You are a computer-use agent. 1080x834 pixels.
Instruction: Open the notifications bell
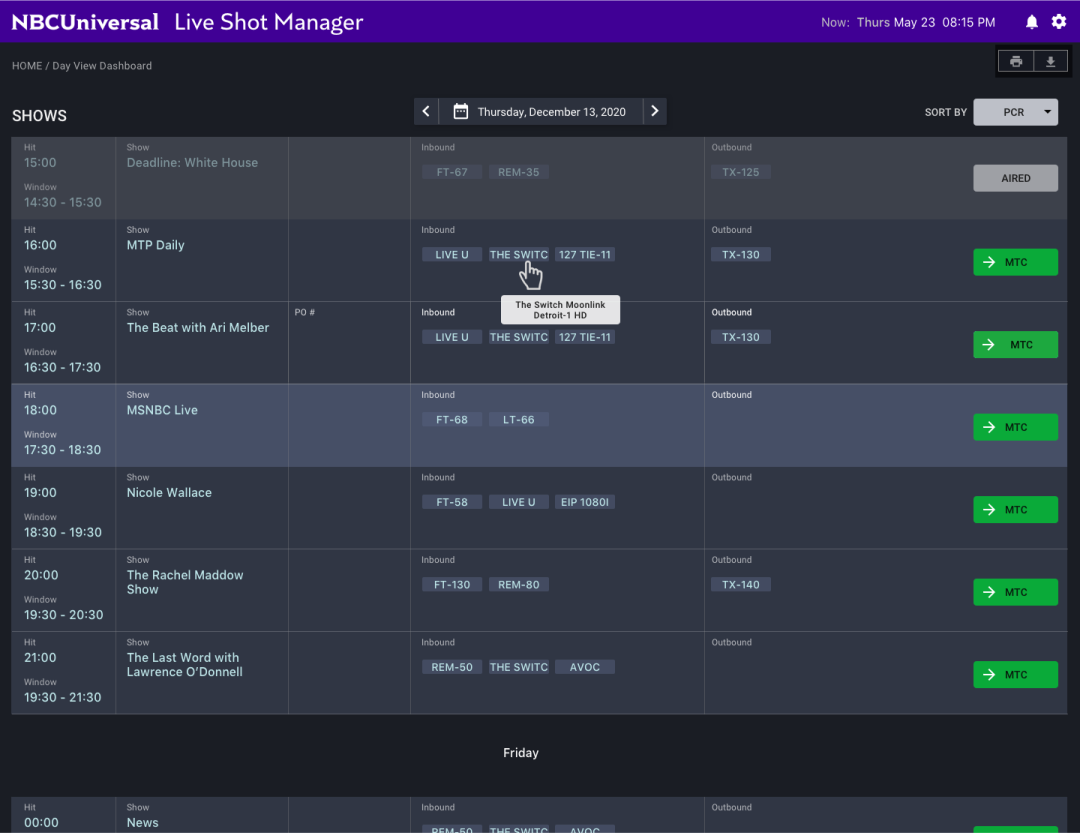pos(1031,22)
